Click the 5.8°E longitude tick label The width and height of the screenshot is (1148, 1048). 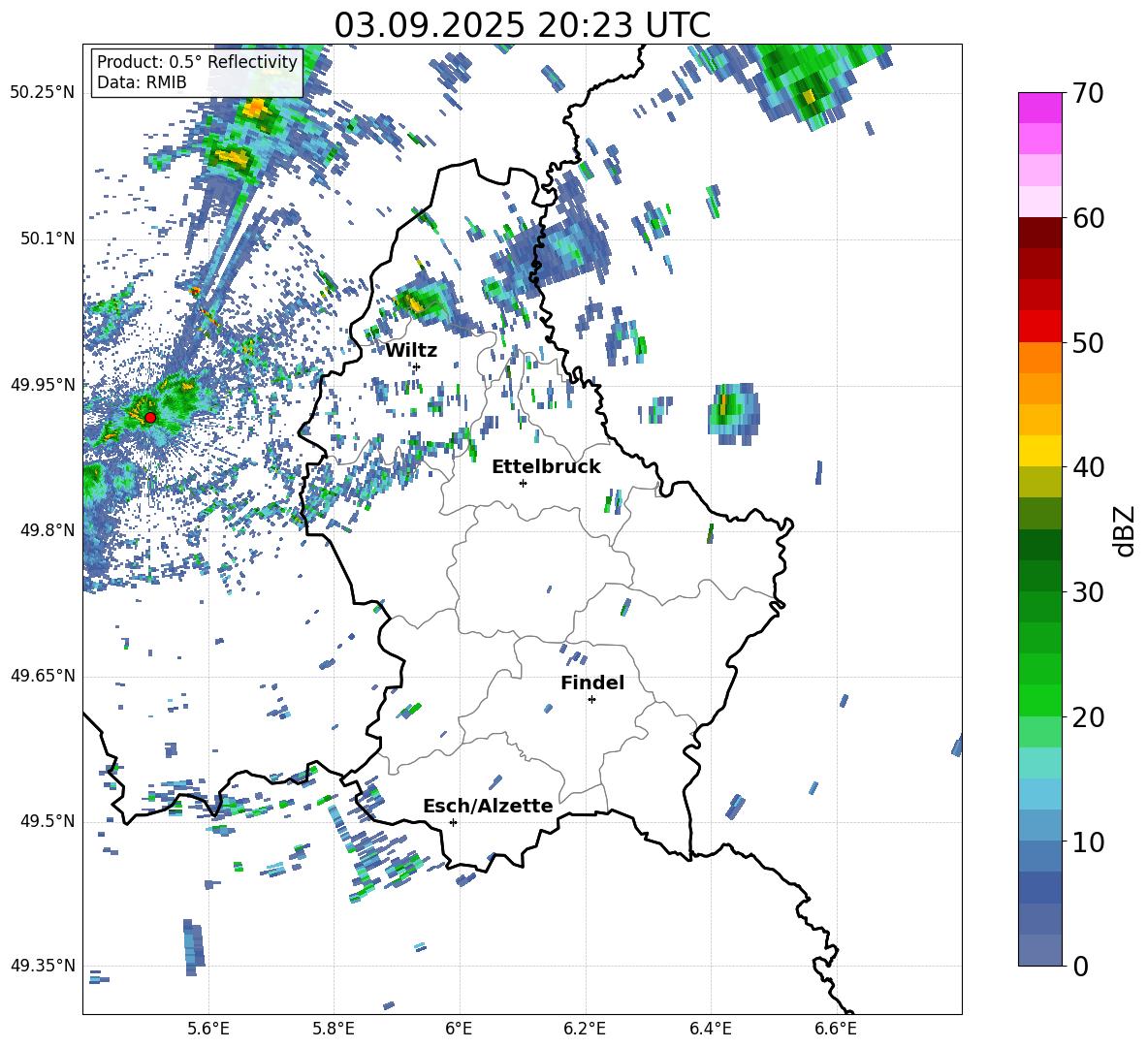334,1029
